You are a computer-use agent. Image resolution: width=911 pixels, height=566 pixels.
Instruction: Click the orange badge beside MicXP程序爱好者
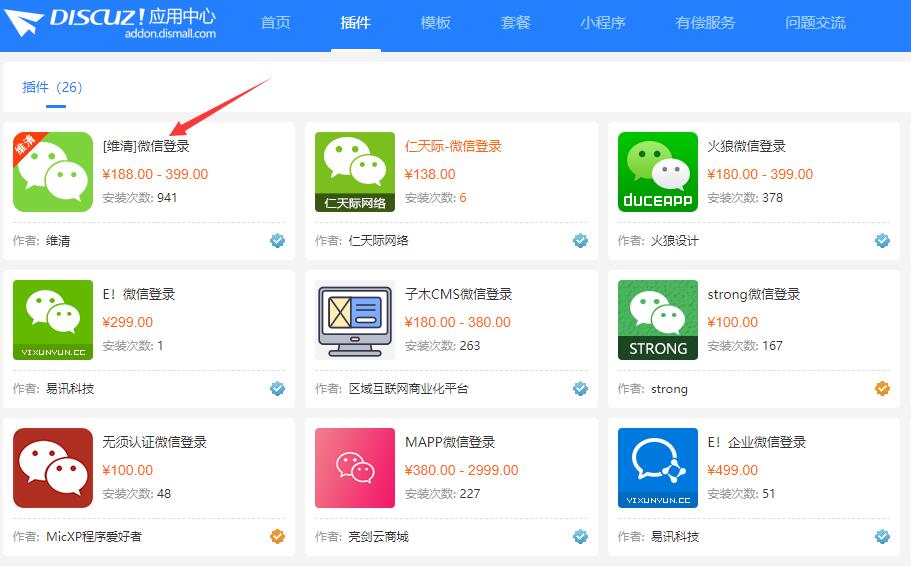278,536
